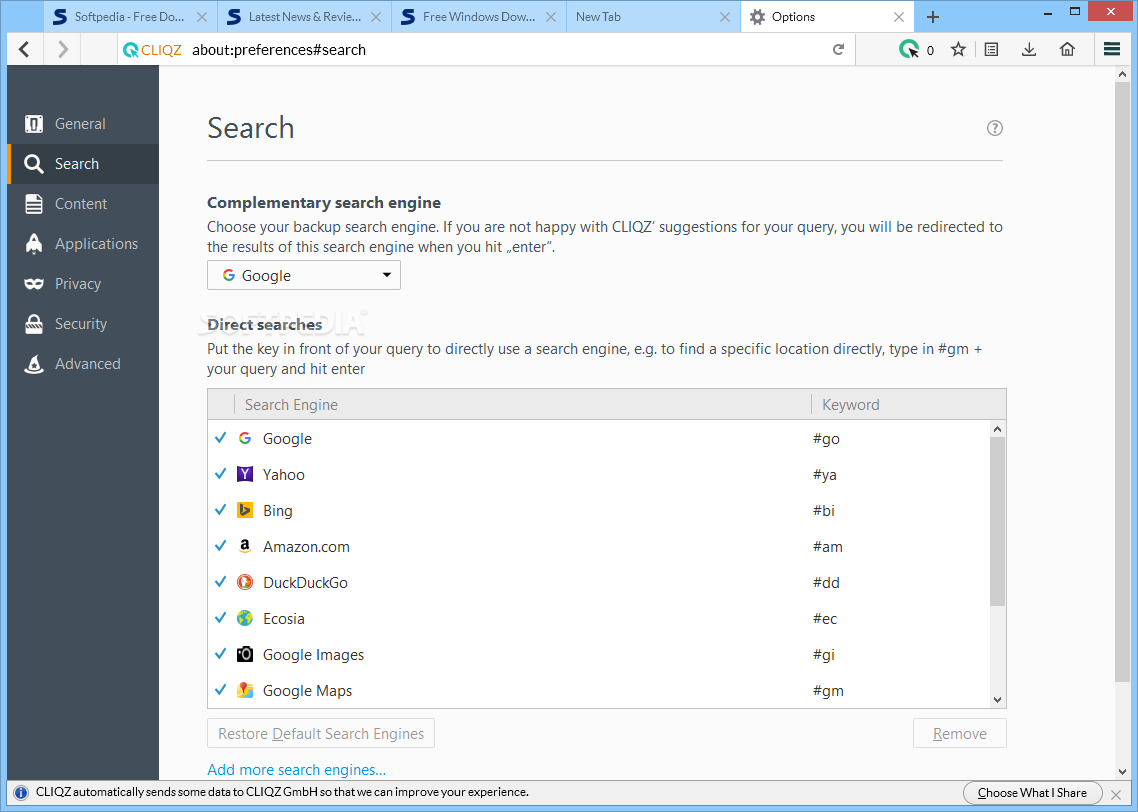Open a new tab with plus button
Viewport: 1138px width, 812px height.
[933, 17]
